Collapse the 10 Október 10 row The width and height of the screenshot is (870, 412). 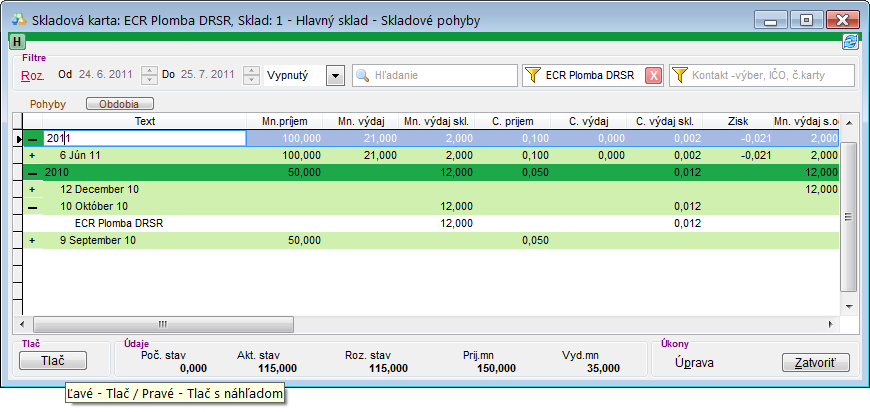click(x=32, y=207)
